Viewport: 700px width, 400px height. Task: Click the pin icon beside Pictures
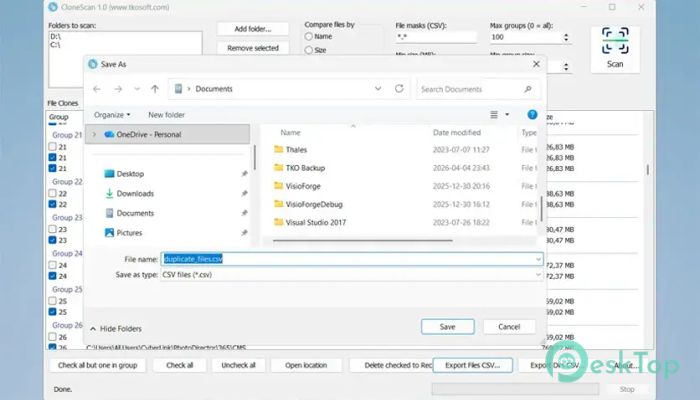pos(244,233)
